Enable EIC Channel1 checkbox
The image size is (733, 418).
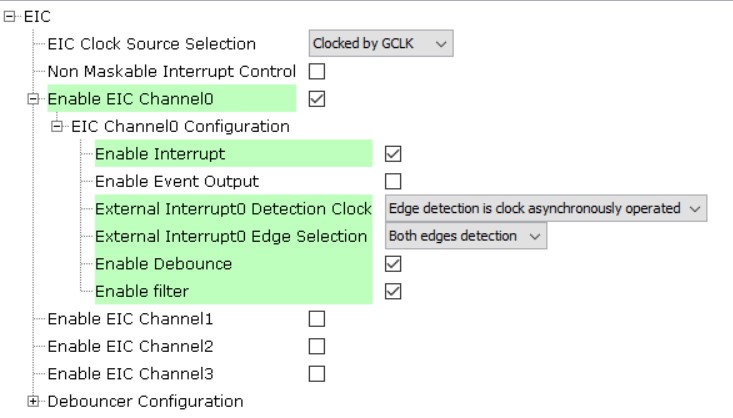[317, 319]
